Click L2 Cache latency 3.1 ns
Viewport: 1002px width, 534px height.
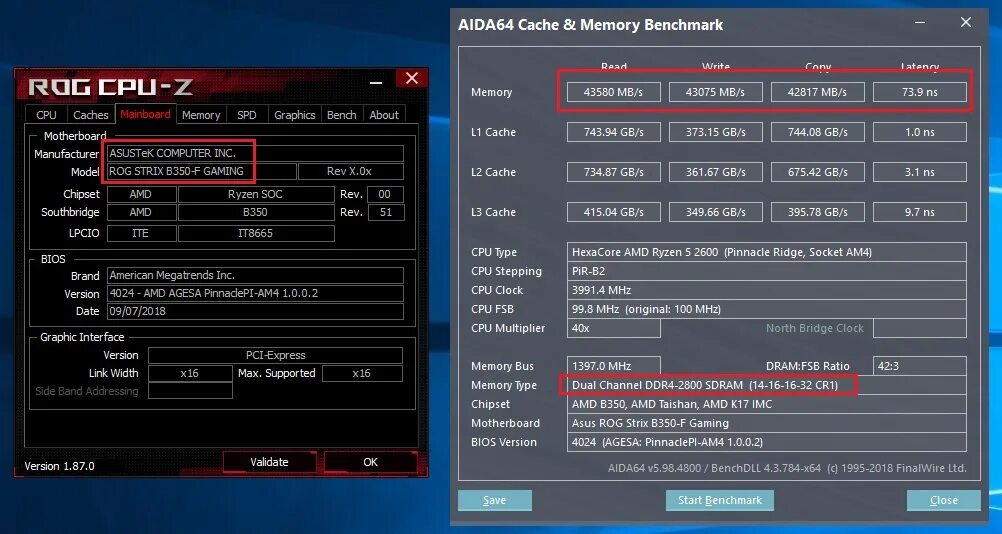[920, 172]
